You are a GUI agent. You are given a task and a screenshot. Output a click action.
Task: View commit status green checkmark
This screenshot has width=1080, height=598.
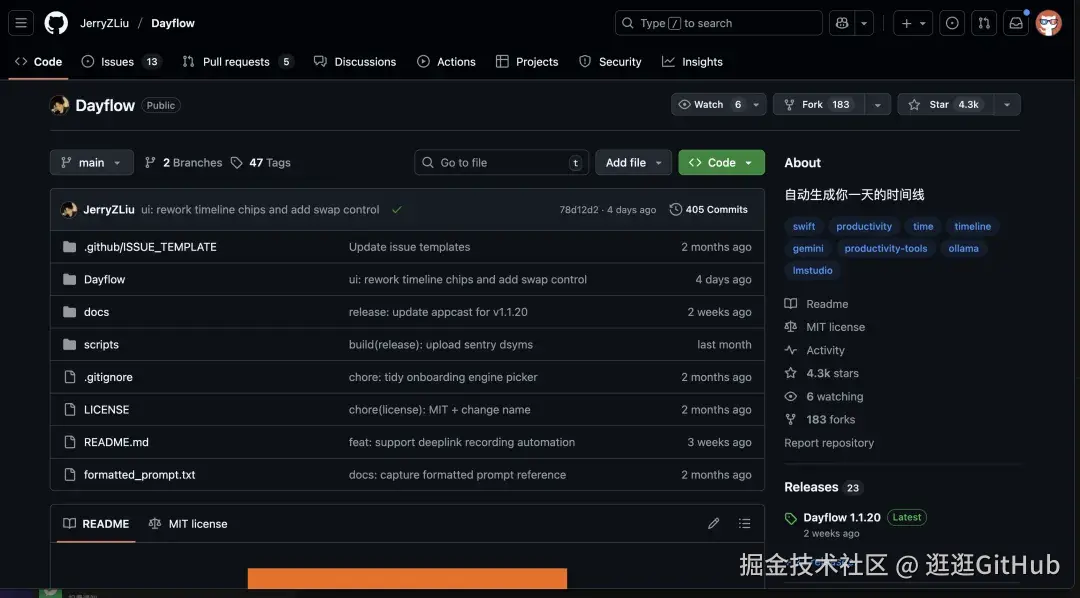[397, 209]
